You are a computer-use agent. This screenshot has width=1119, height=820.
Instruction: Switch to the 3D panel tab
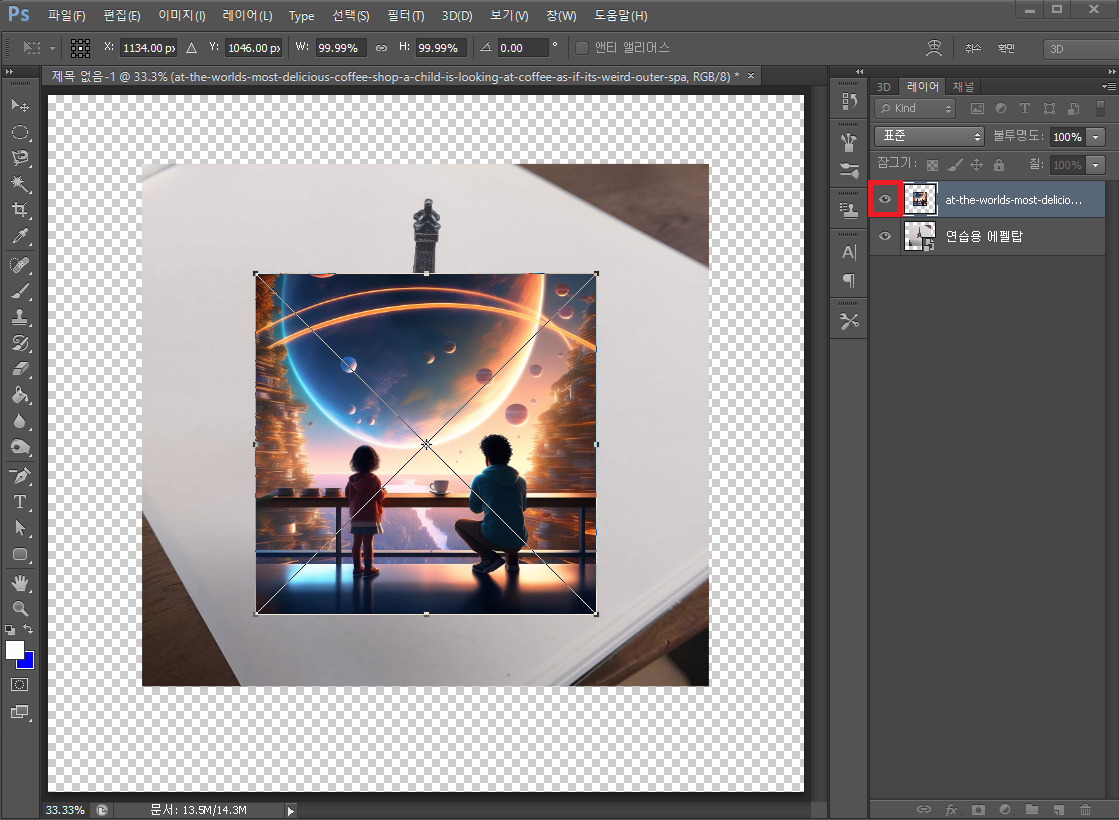(x=883, y=86)
